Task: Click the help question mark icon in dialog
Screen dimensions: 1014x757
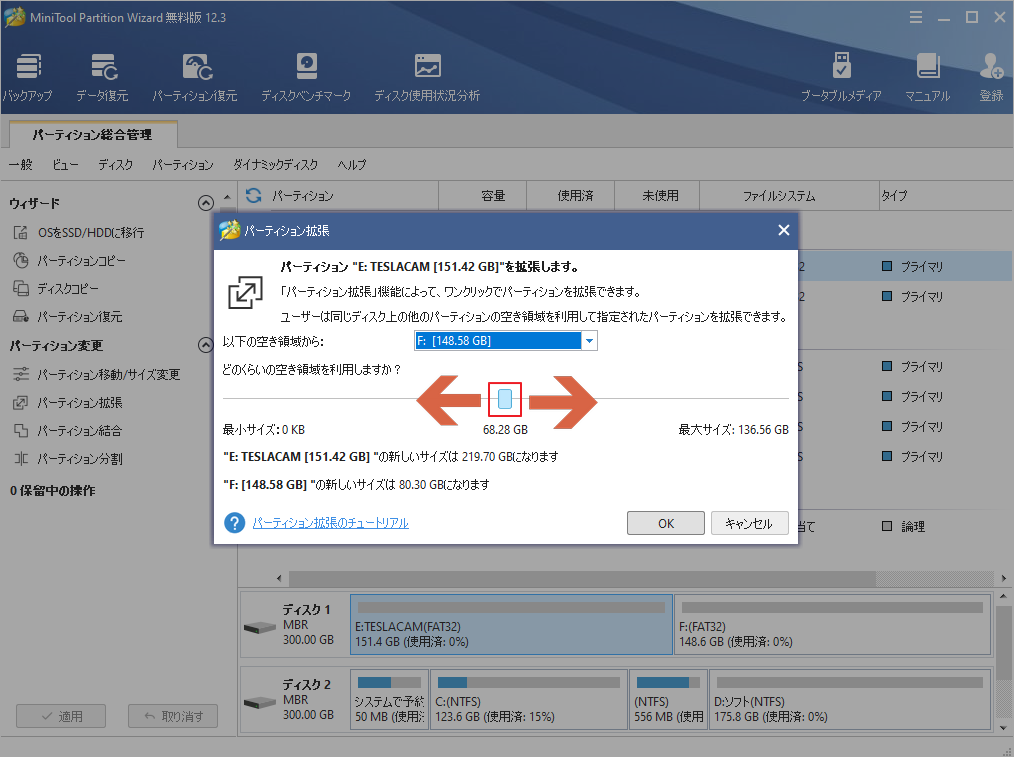Action: [235, 522]
